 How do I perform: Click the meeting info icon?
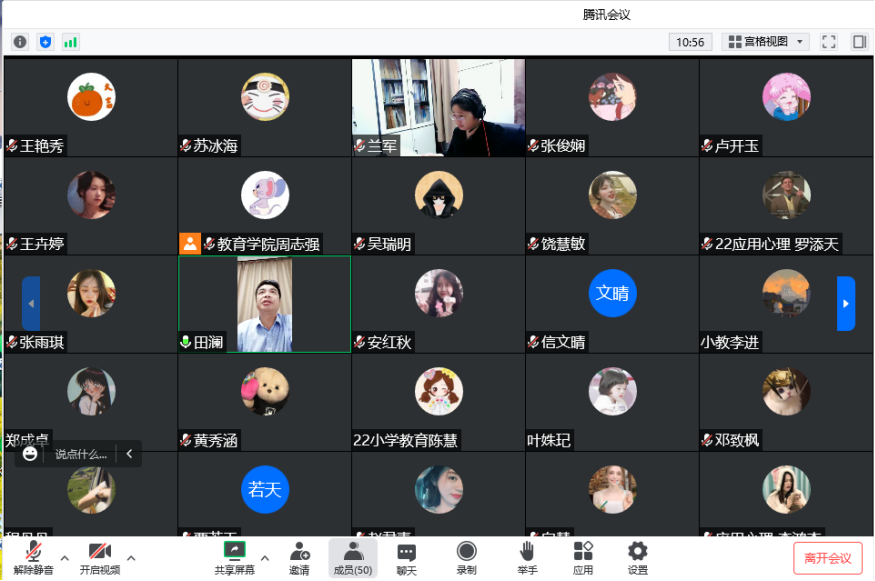(x=20, y=42)
